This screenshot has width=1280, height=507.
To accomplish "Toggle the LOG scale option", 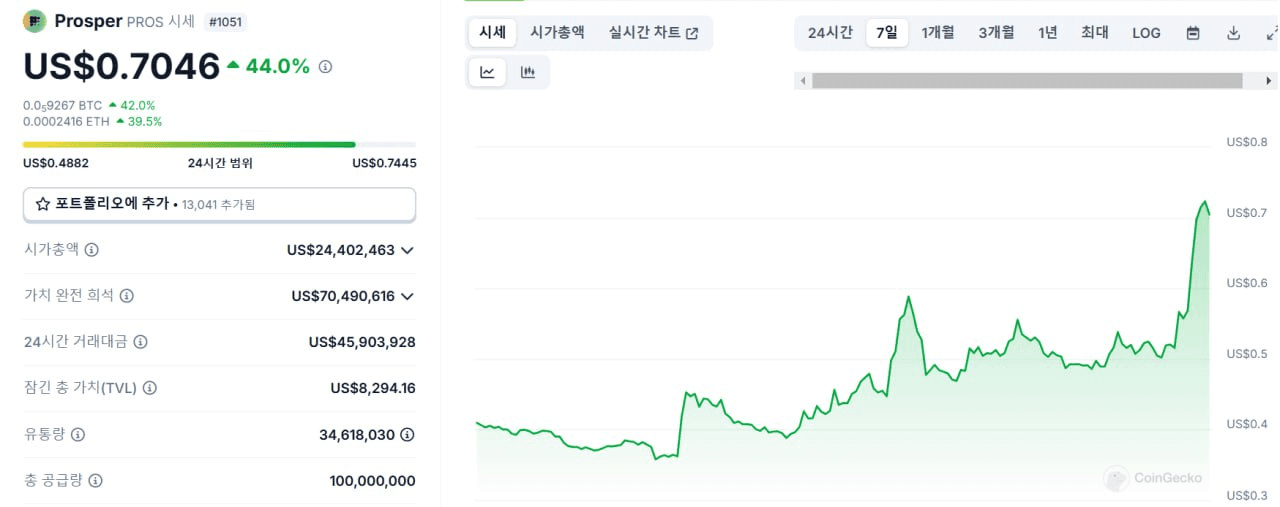I will coord(1146,33).
